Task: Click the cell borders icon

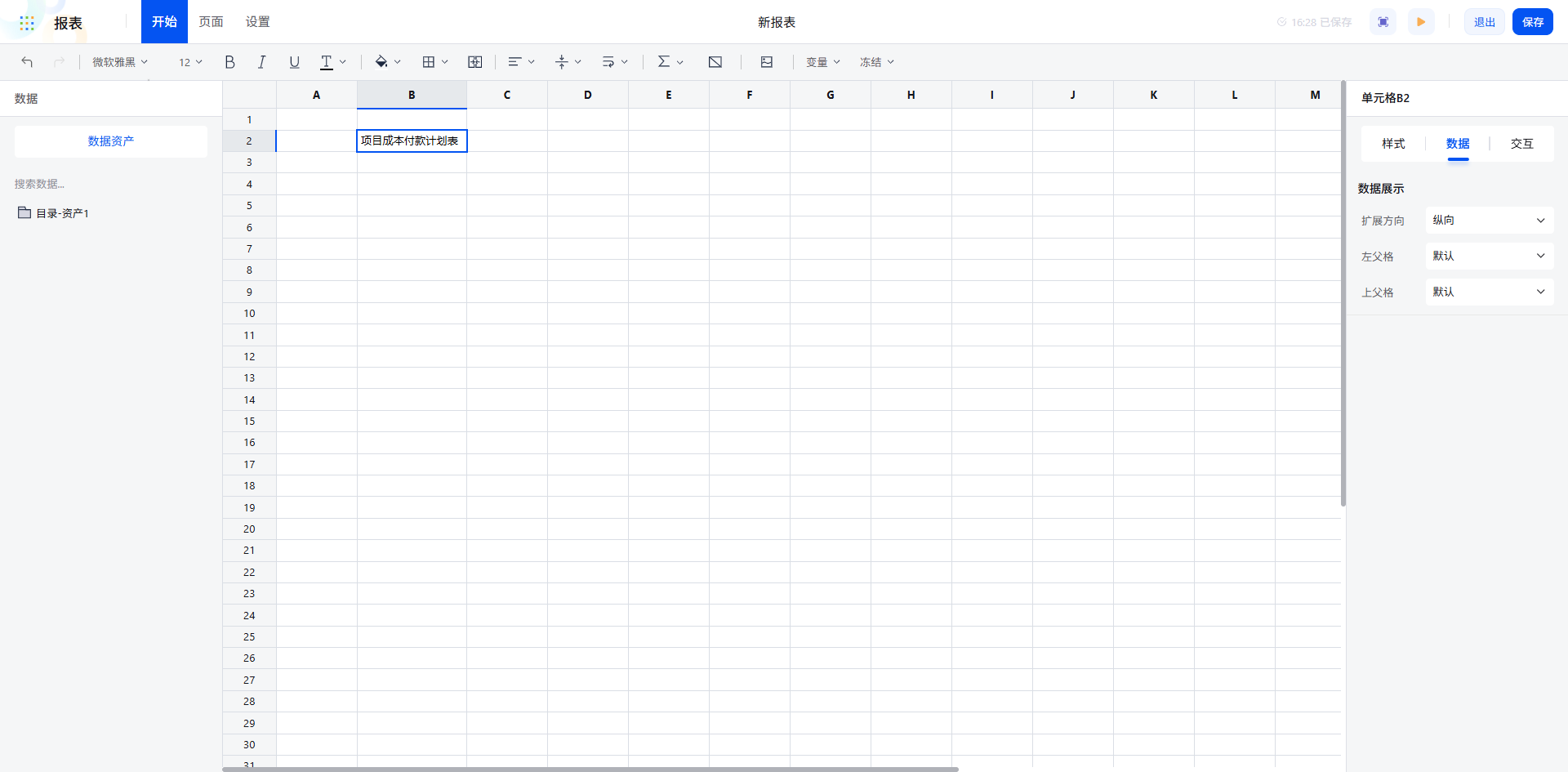Action: (429, 62)
